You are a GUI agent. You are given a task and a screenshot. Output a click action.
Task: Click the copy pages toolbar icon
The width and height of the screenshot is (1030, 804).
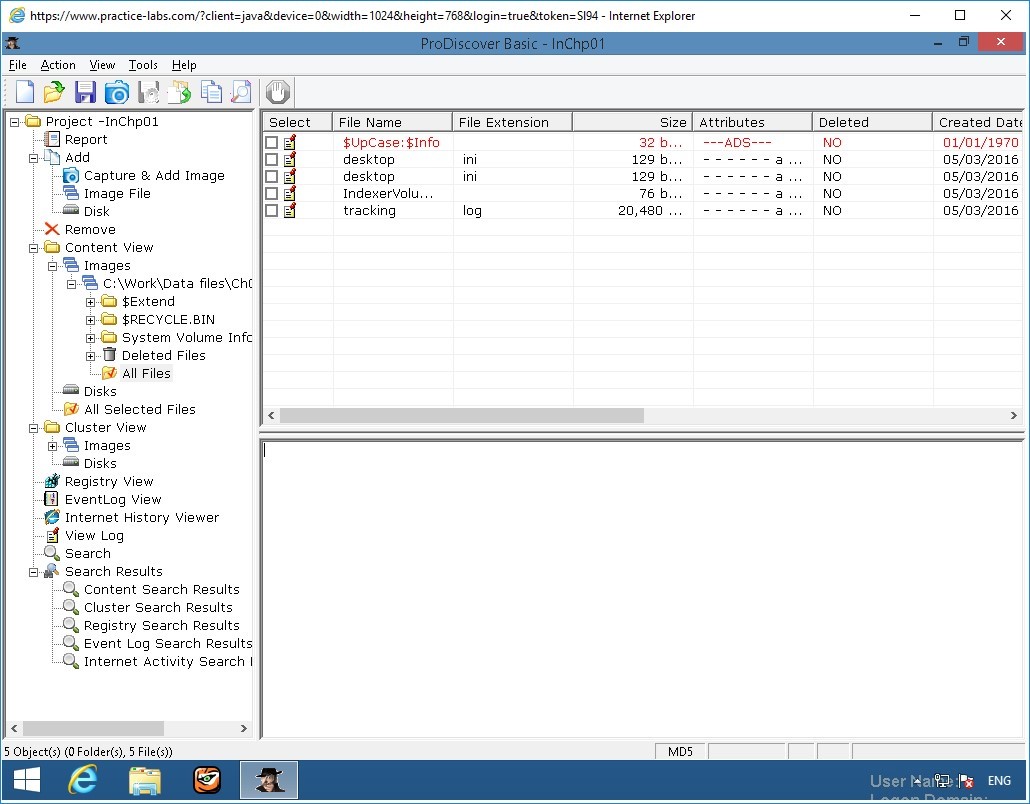click(212, 92)
